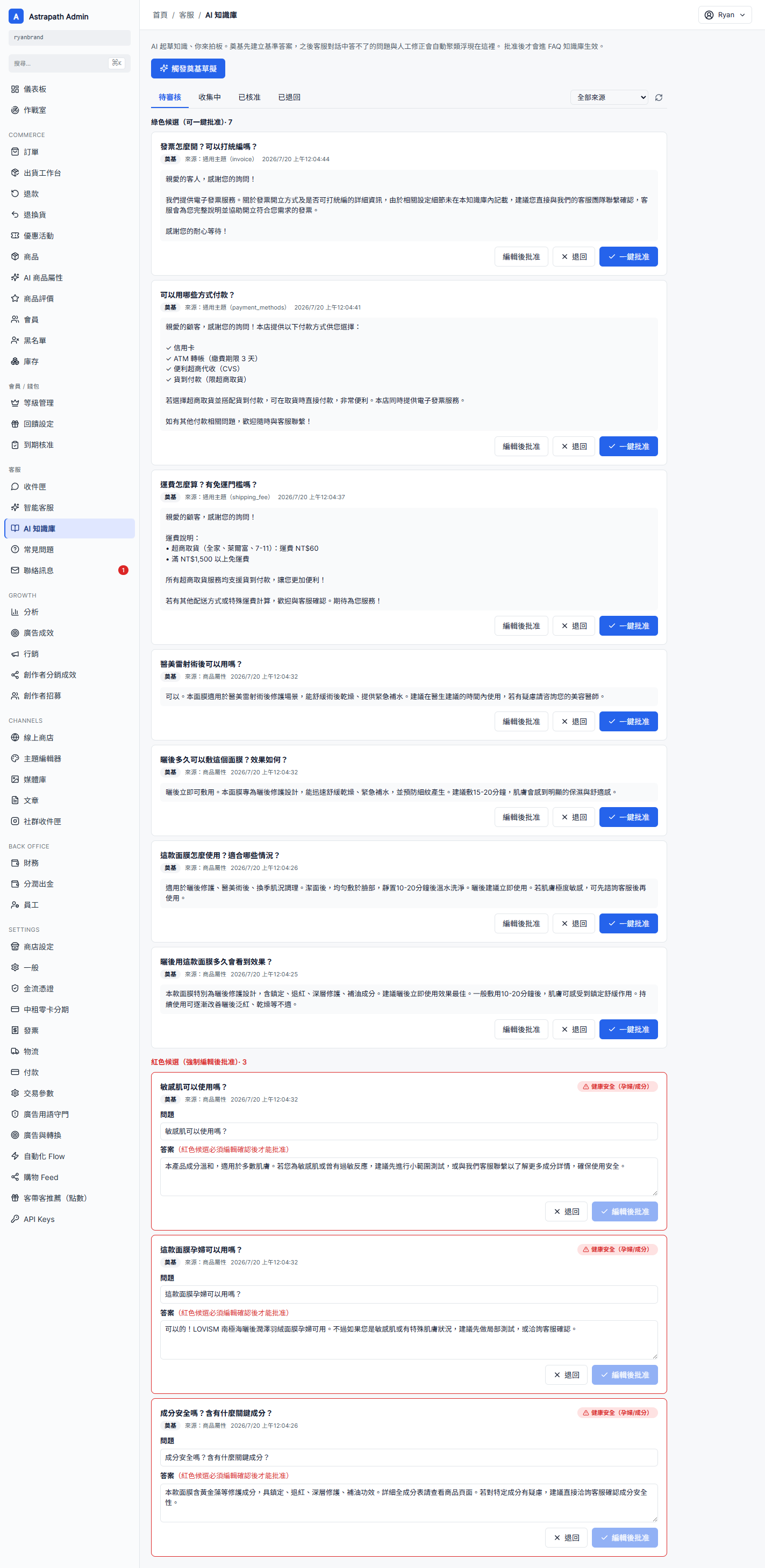Open 等級管理 in sidebar

pos(69,403)
